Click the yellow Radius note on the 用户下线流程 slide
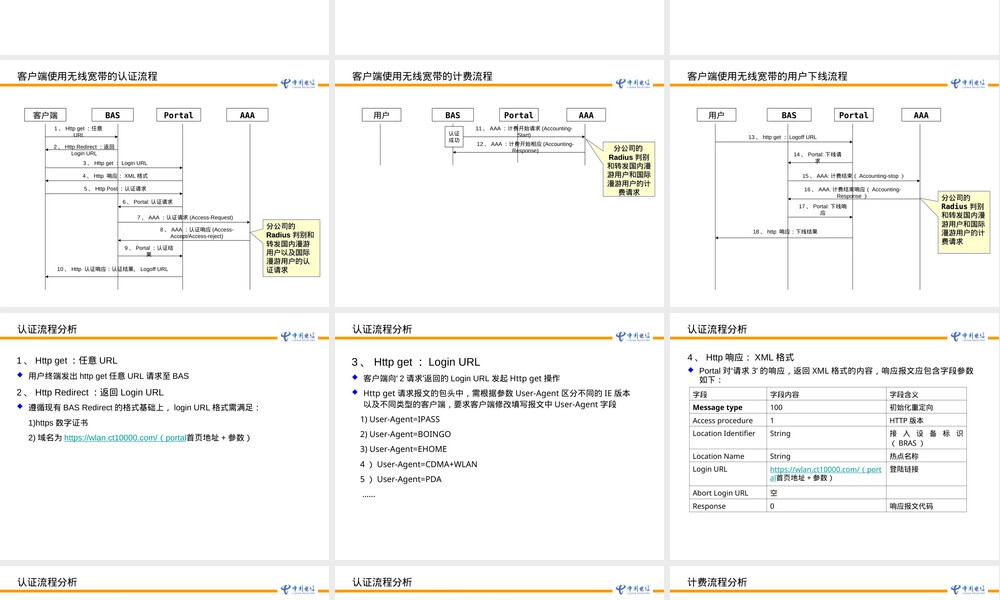Viewport: 1000px width, 600px height. point(964,222)
